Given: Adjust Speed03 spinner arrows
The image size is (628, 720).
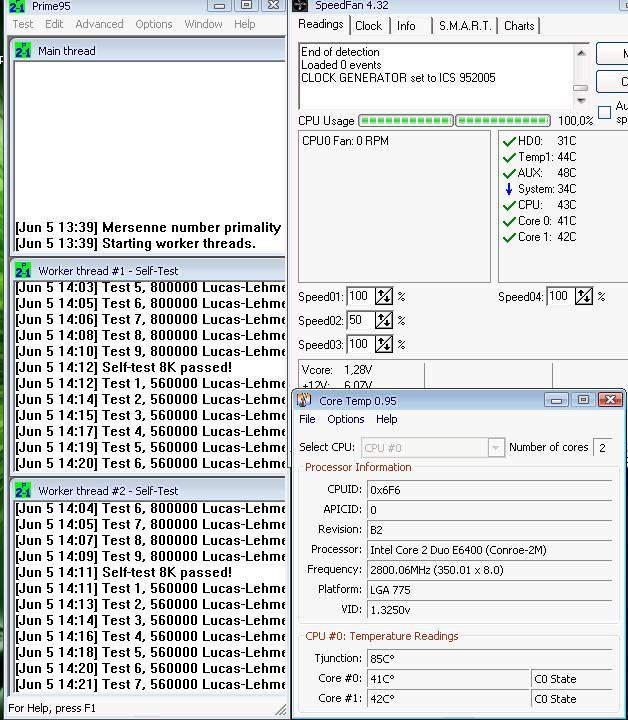Looking at the screenshot, I should [384, 344].
